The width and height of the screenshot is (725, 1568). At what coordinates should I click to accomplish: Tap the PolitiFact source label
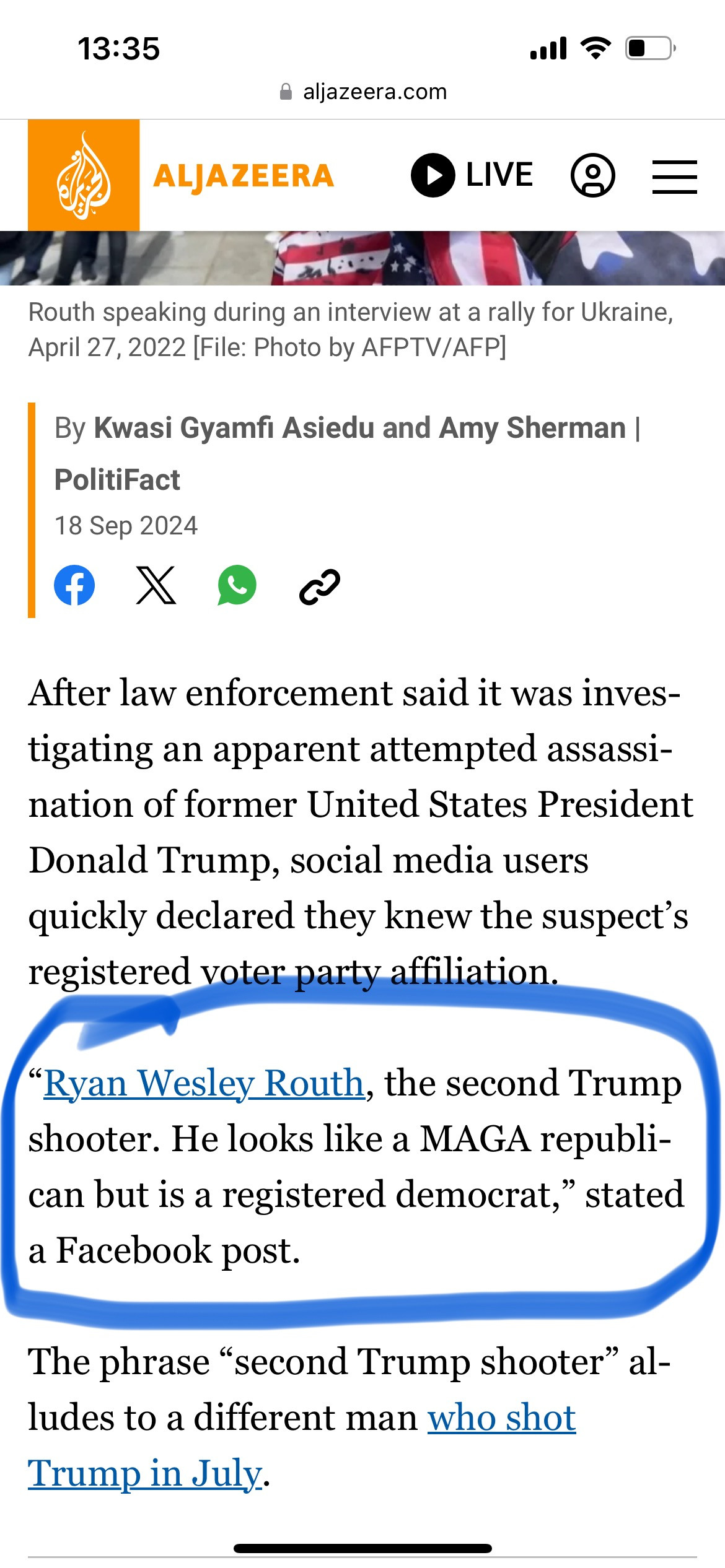(x=117, y=480)
